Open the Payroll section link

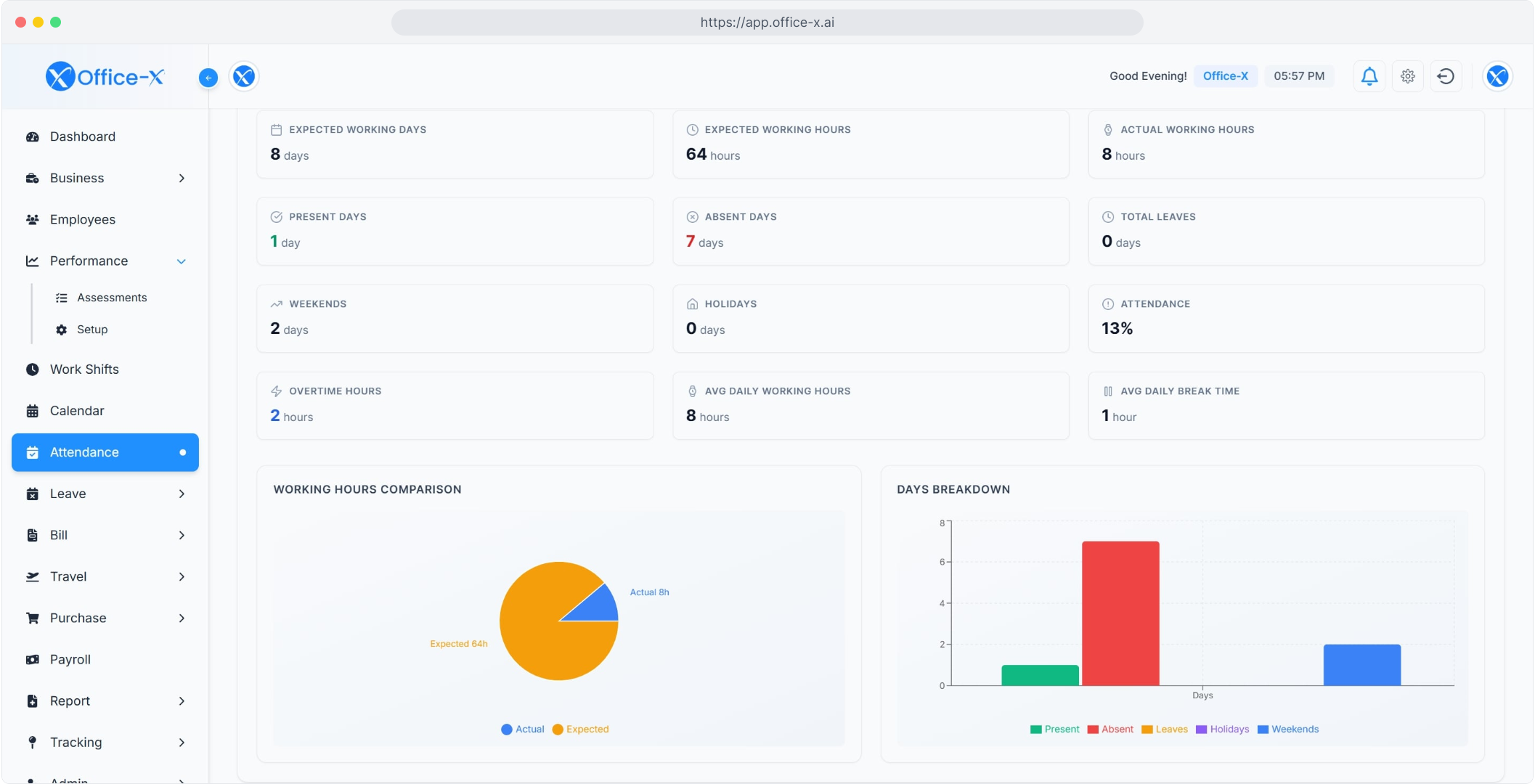coord(70,660)
